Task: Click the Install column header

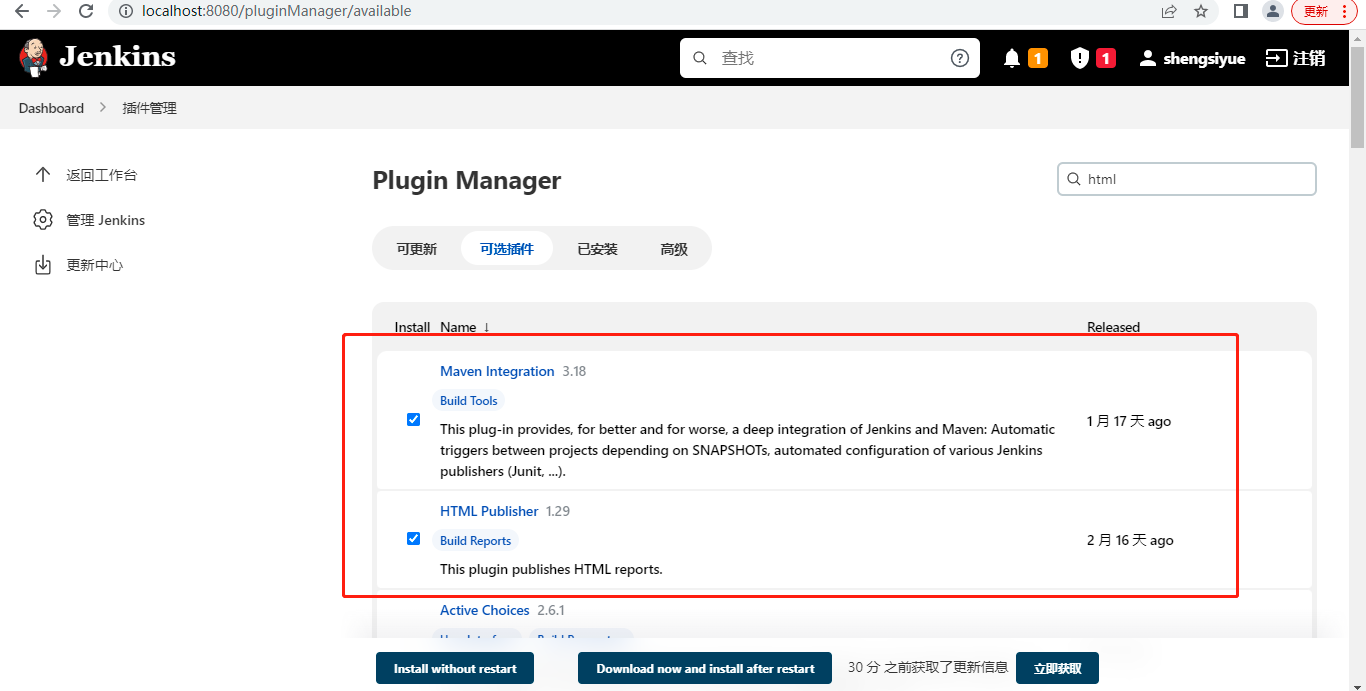Action: [412, 327]
